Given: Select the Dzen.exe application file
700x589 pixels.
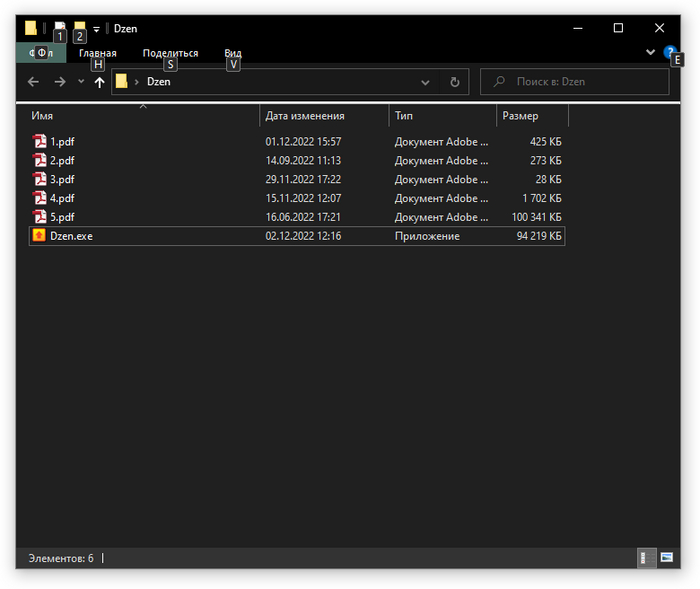Looking at the screenshot, I should 71,236.
